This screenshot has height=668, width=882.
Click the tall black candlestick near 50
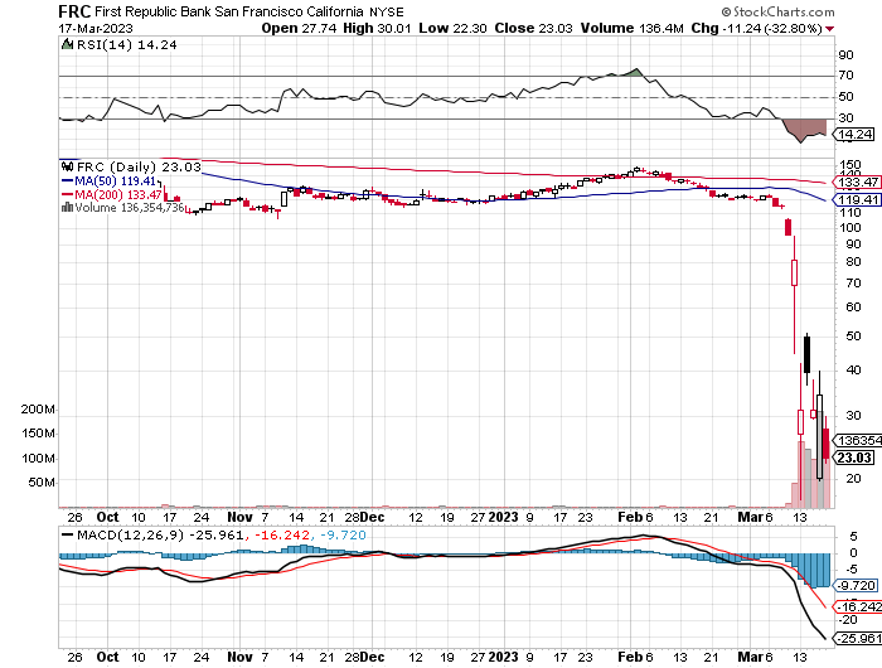click(x=807, y=354)
